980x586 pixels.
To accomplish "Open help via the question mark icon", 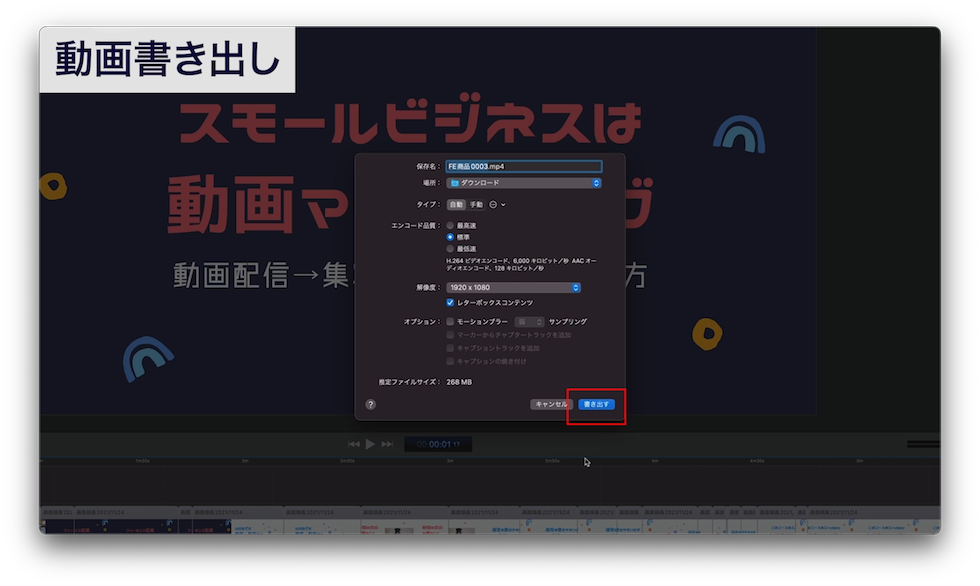I will pyautogui.click(x=371, y=402).
